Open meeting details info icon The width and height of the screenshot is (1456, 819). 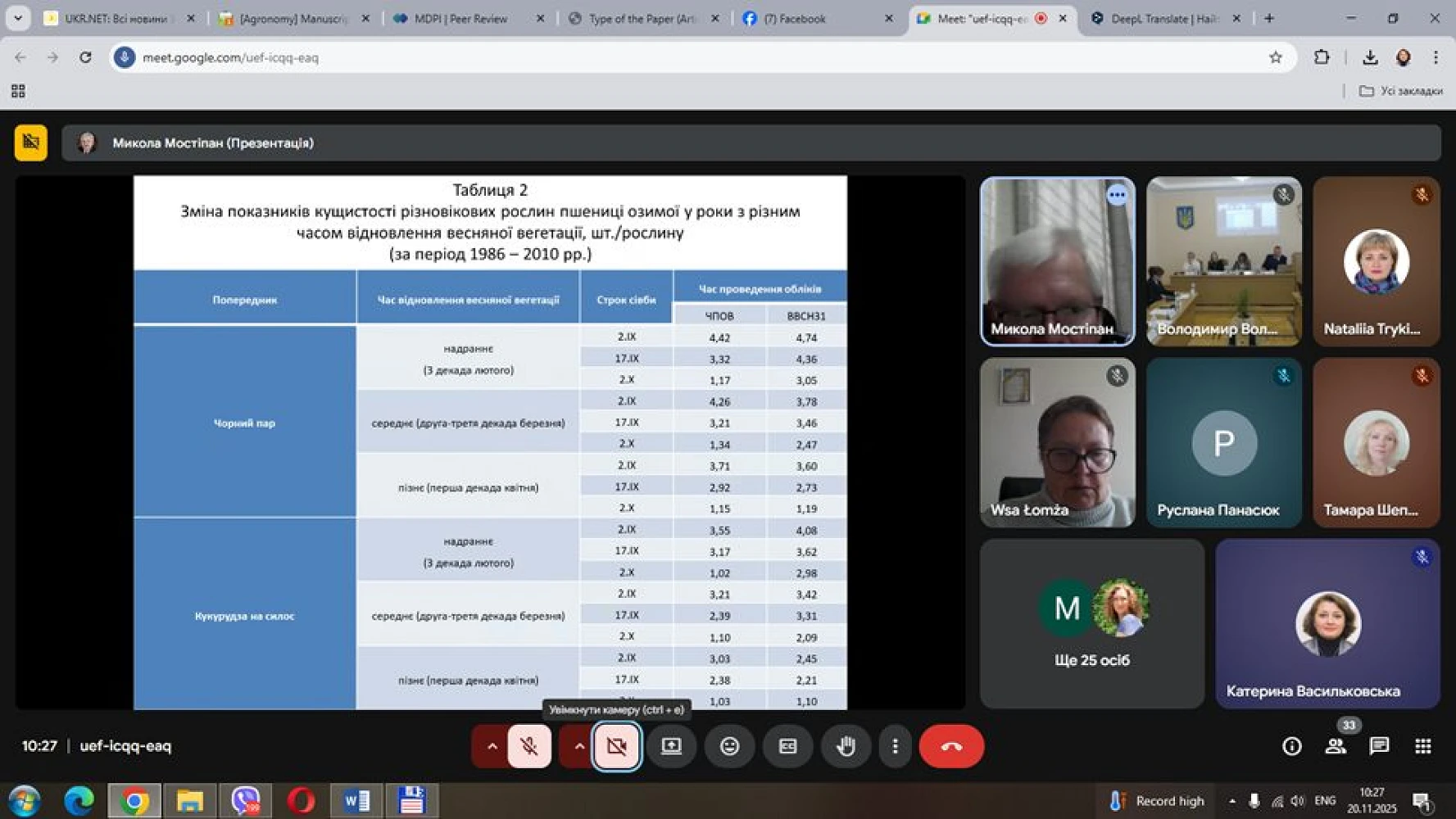1291,746
